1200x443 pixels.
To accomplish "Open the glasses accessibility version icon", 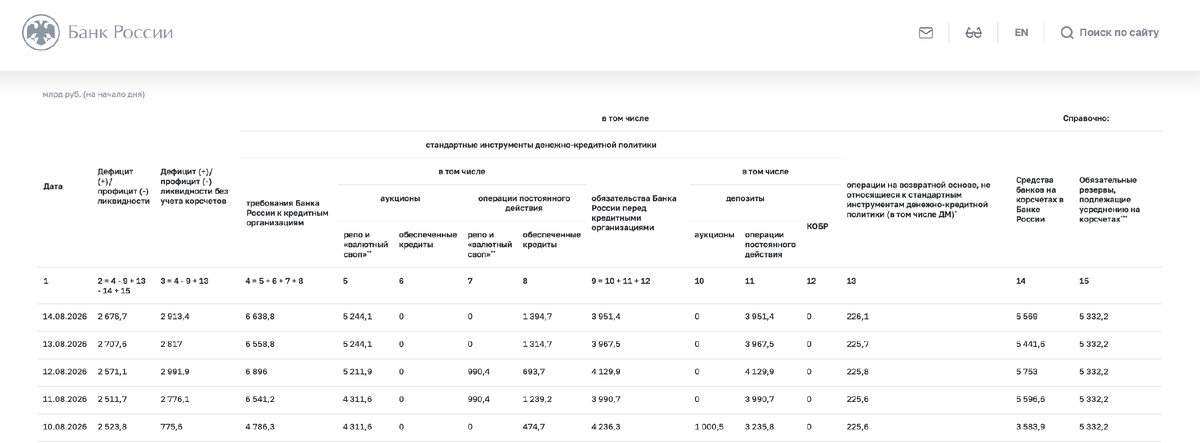I will (x=973, y=33).
